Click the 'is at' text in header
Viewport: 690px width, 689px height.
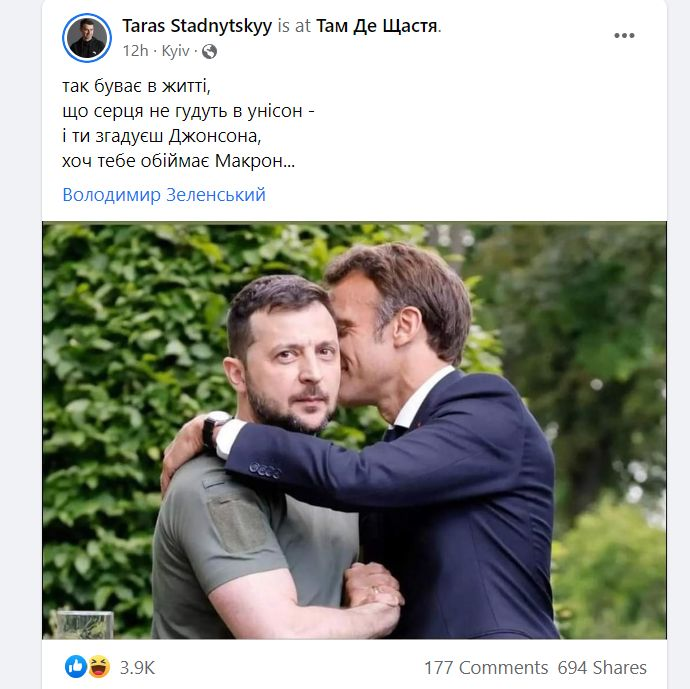(294, 26)
